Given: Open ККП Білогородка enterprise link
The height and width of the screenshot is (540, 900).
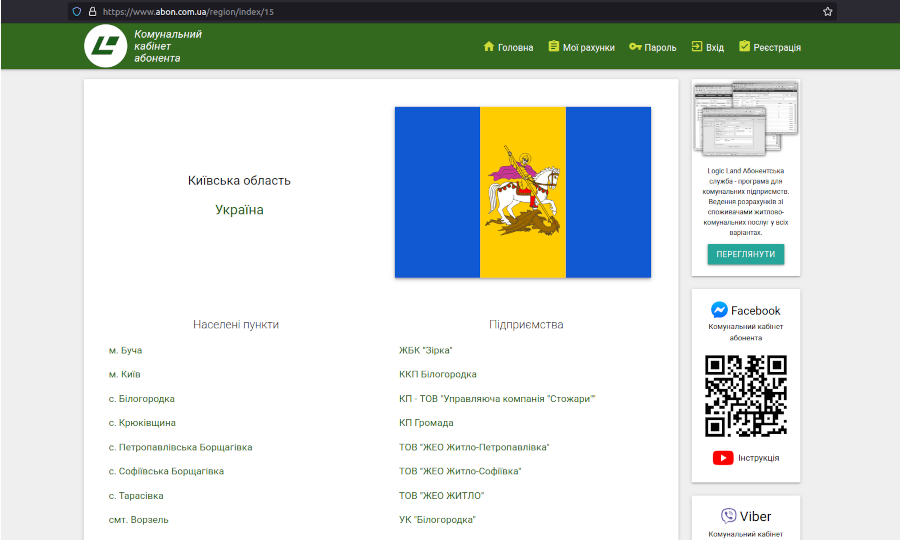Looking at the screenshot, I should [438, 375].
